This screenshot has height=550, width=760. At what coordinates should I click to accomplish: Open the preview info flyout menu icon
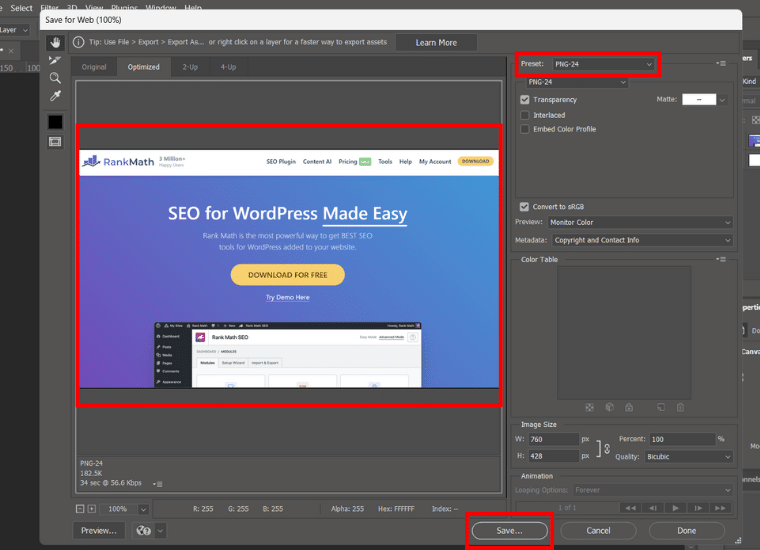[158, 484]
